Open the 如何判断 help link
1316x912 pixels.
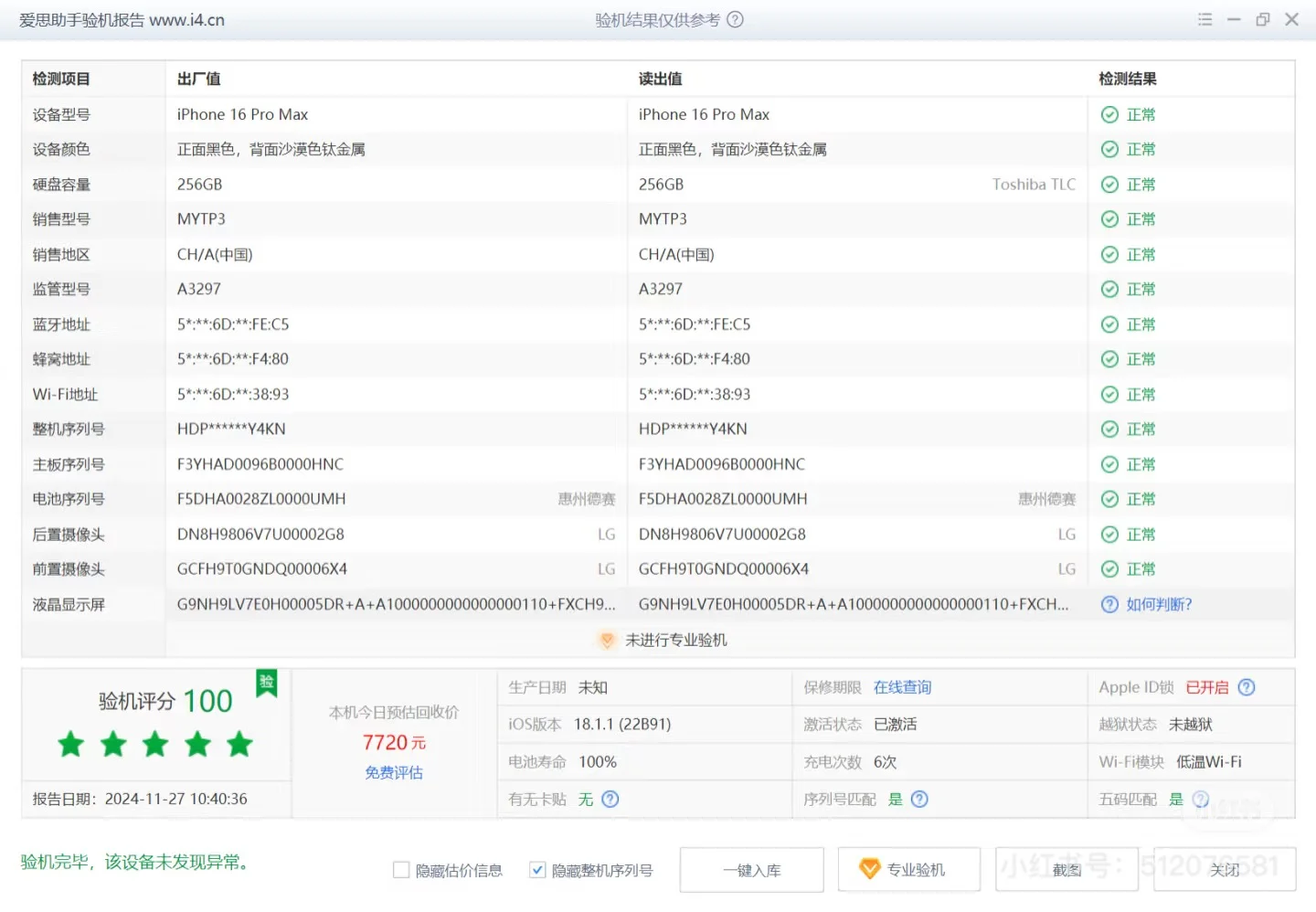click(x=1155, y=604)
